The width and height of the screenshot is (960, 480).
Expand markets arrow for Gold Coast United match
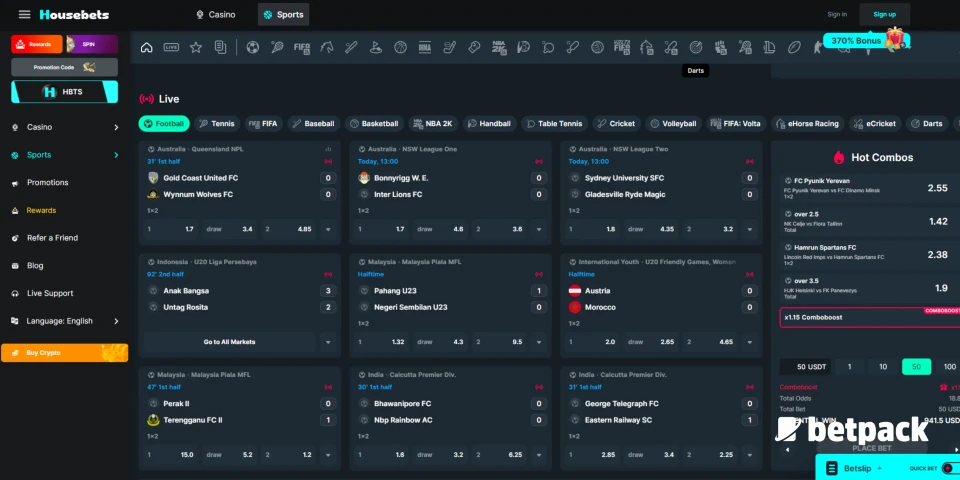tap(328, 230)
